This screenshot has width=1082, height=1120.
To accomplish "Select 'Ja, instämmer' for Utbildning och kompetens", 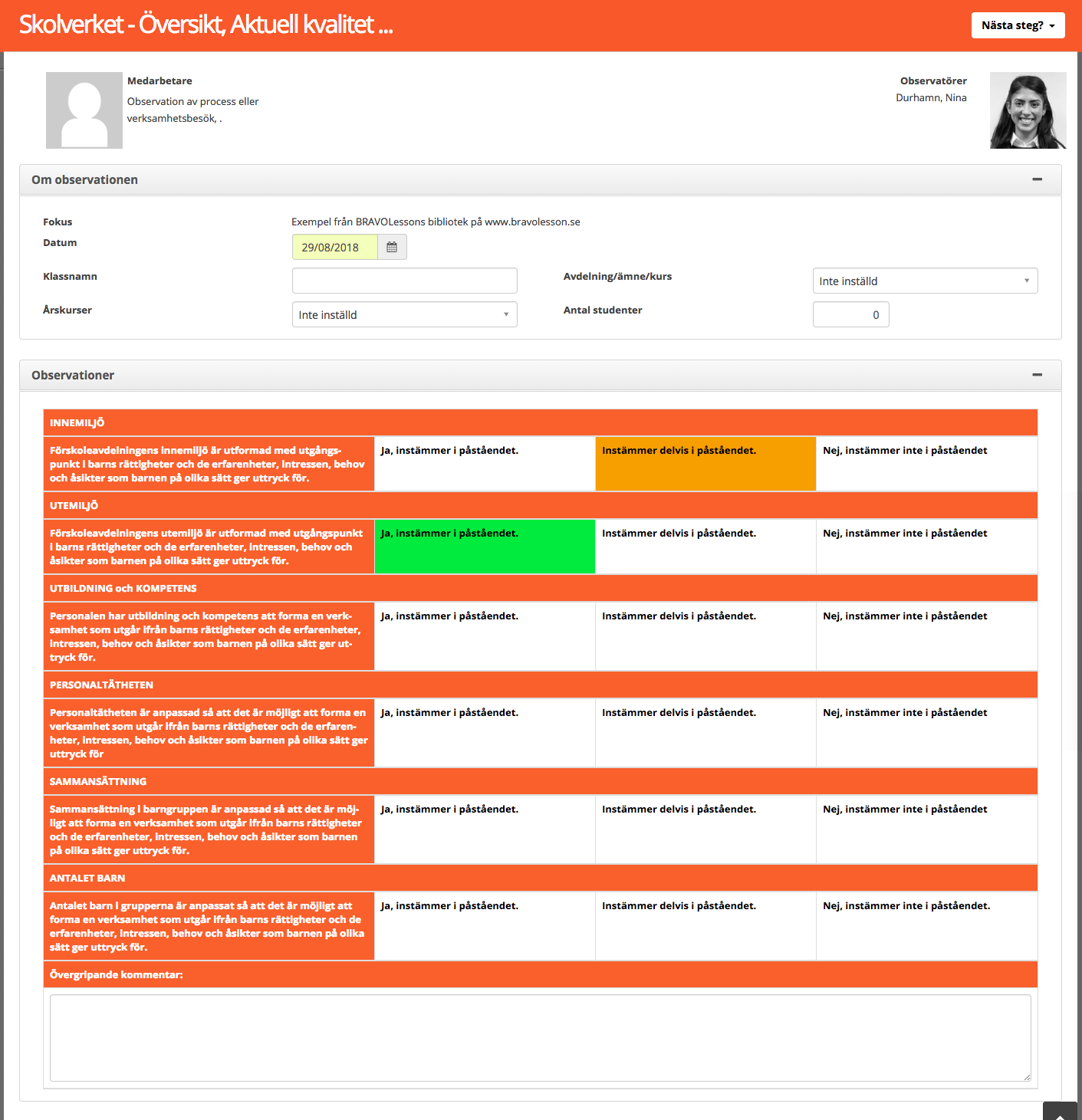I will tap(485, 636).
